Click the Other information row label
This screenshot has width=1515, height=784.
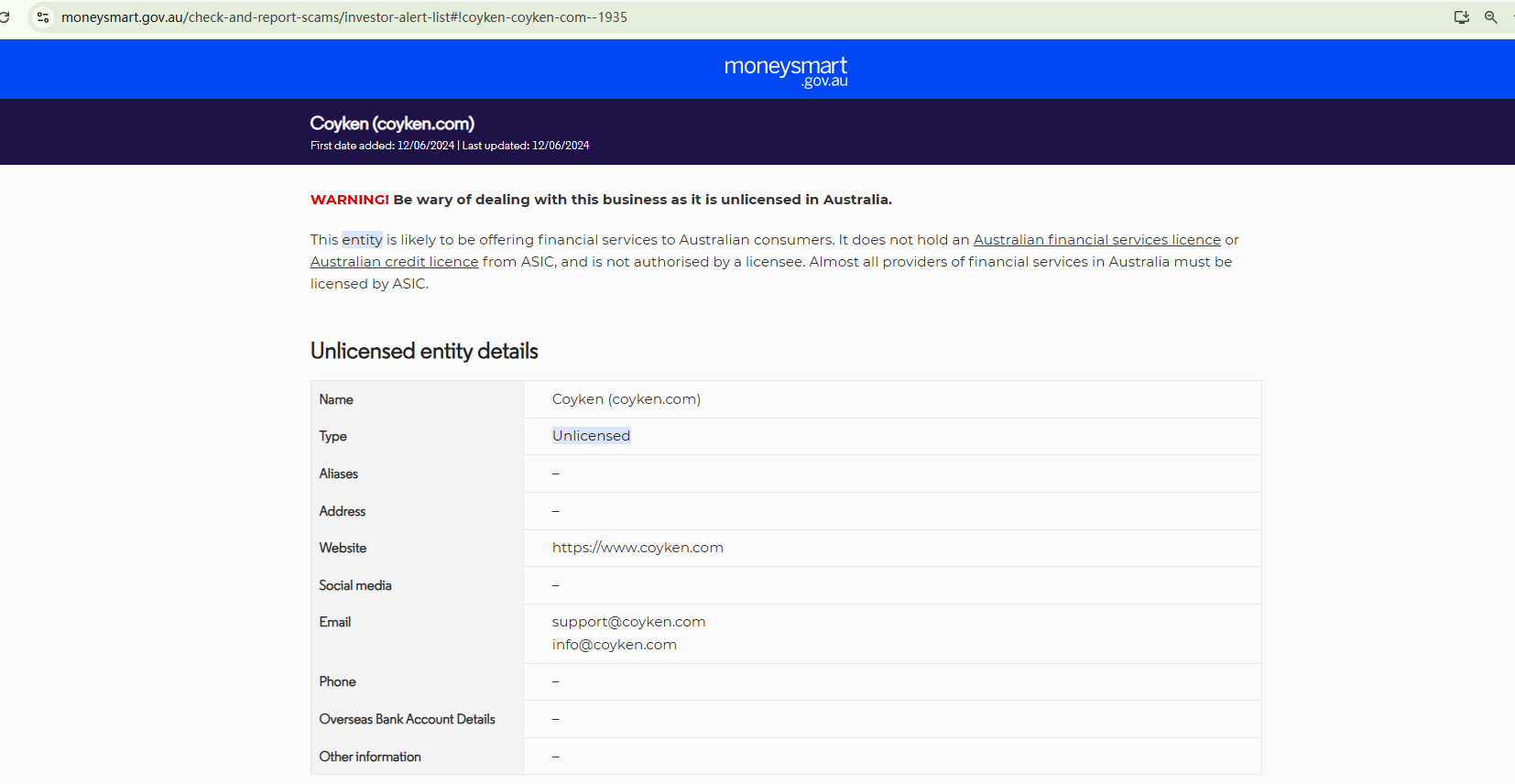tap(370, 757)
